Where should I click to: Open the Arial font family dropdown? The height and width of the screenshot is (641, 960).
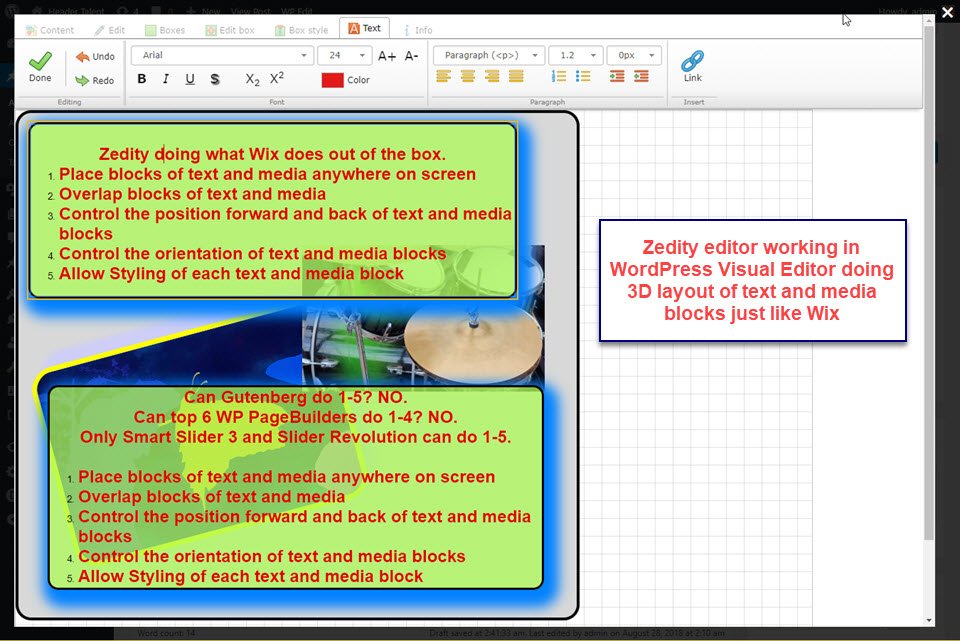click(x=223, y=55)
